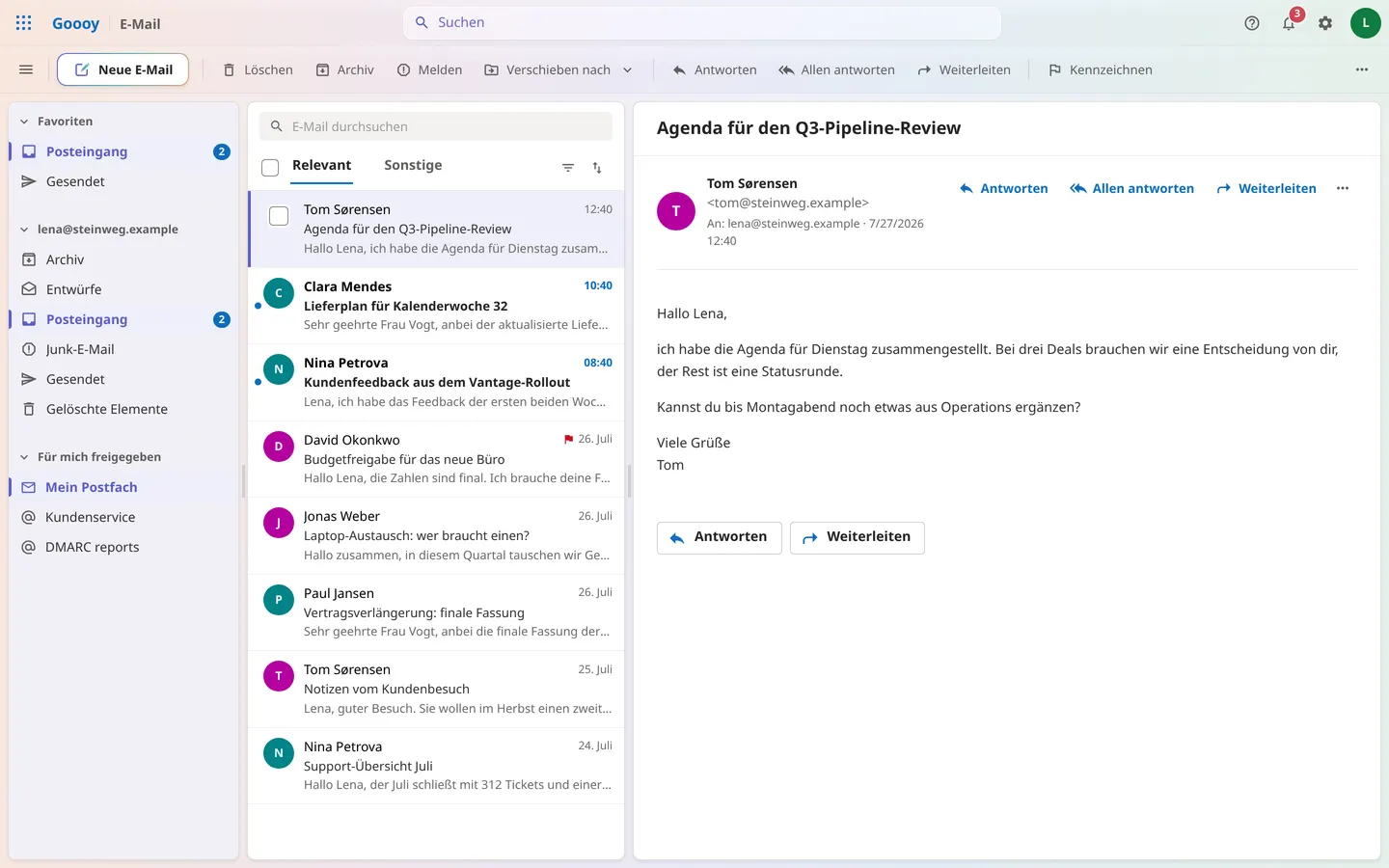Image resolution: width=1389 pixels, height=868 pixels.
Task: Open Mein Postfach shared mailbox
Action: click(123, 487)
